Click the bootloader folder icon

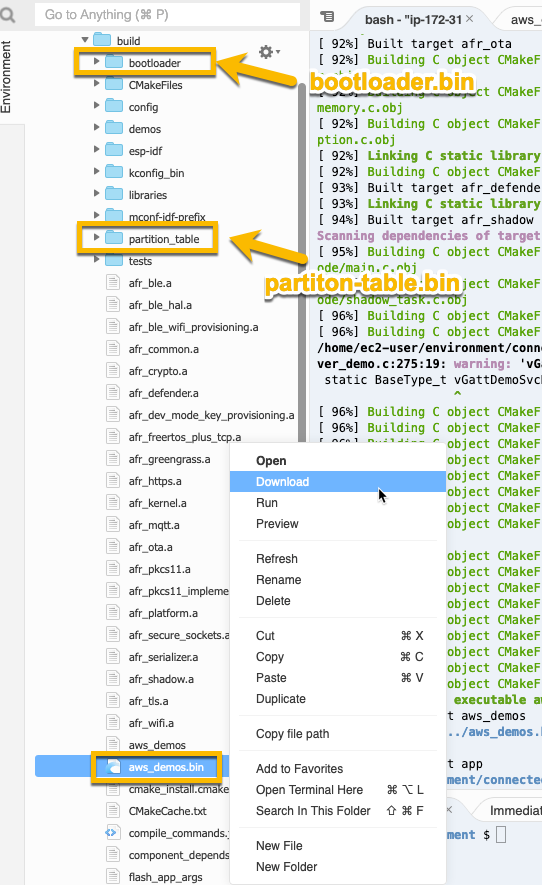click(x=114, y=62)
